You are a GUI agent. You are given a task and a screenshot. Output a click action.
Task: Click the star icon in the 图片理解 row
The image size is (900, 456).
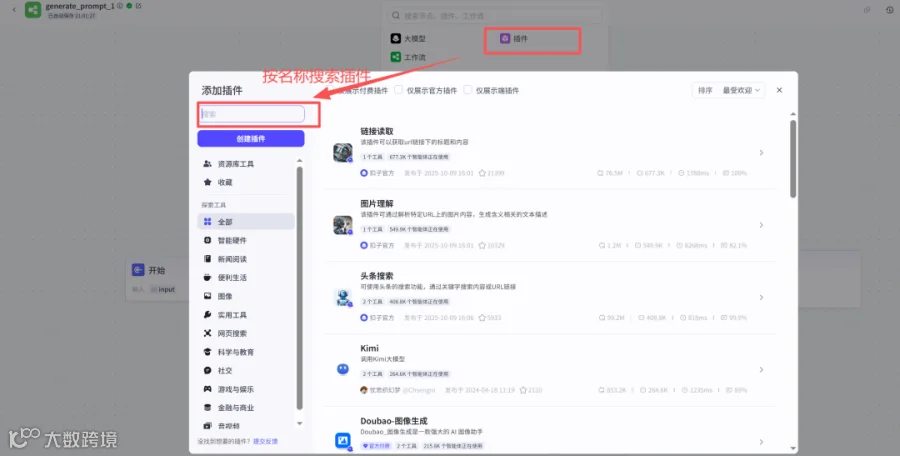[x=482, y=245]
